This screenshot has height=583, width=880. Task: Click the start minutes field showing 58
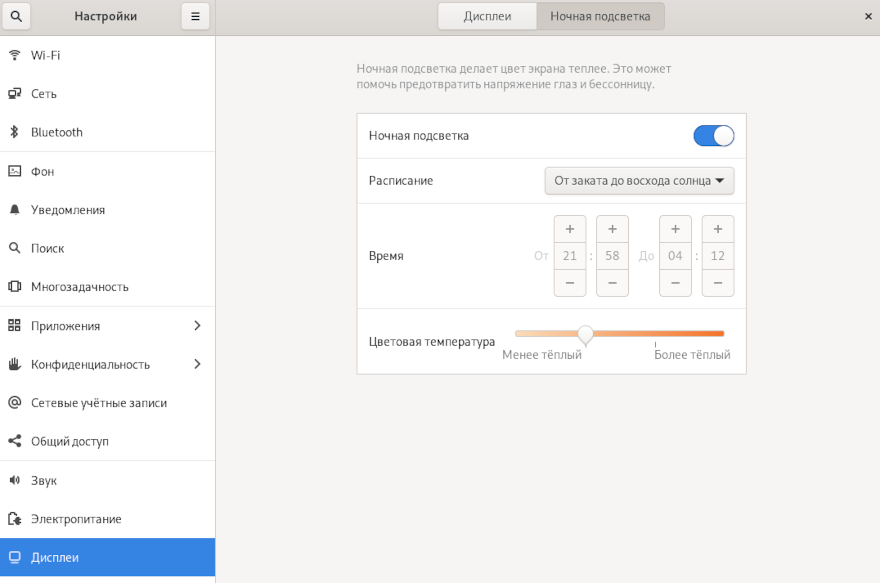pos(612,256)
